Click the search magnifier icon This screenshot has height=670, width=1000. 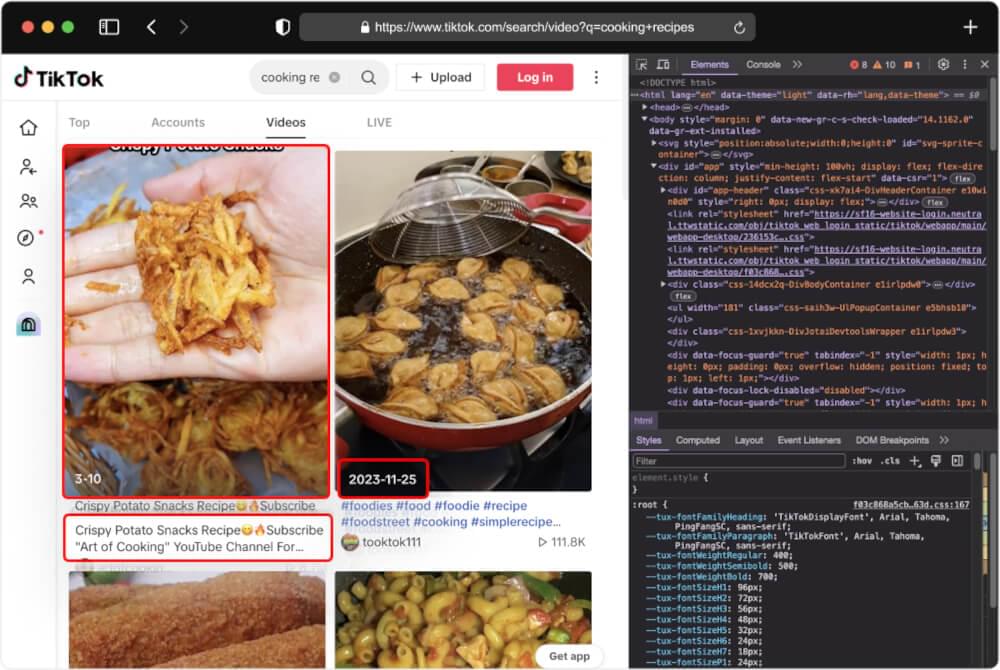tap(368, 77)
